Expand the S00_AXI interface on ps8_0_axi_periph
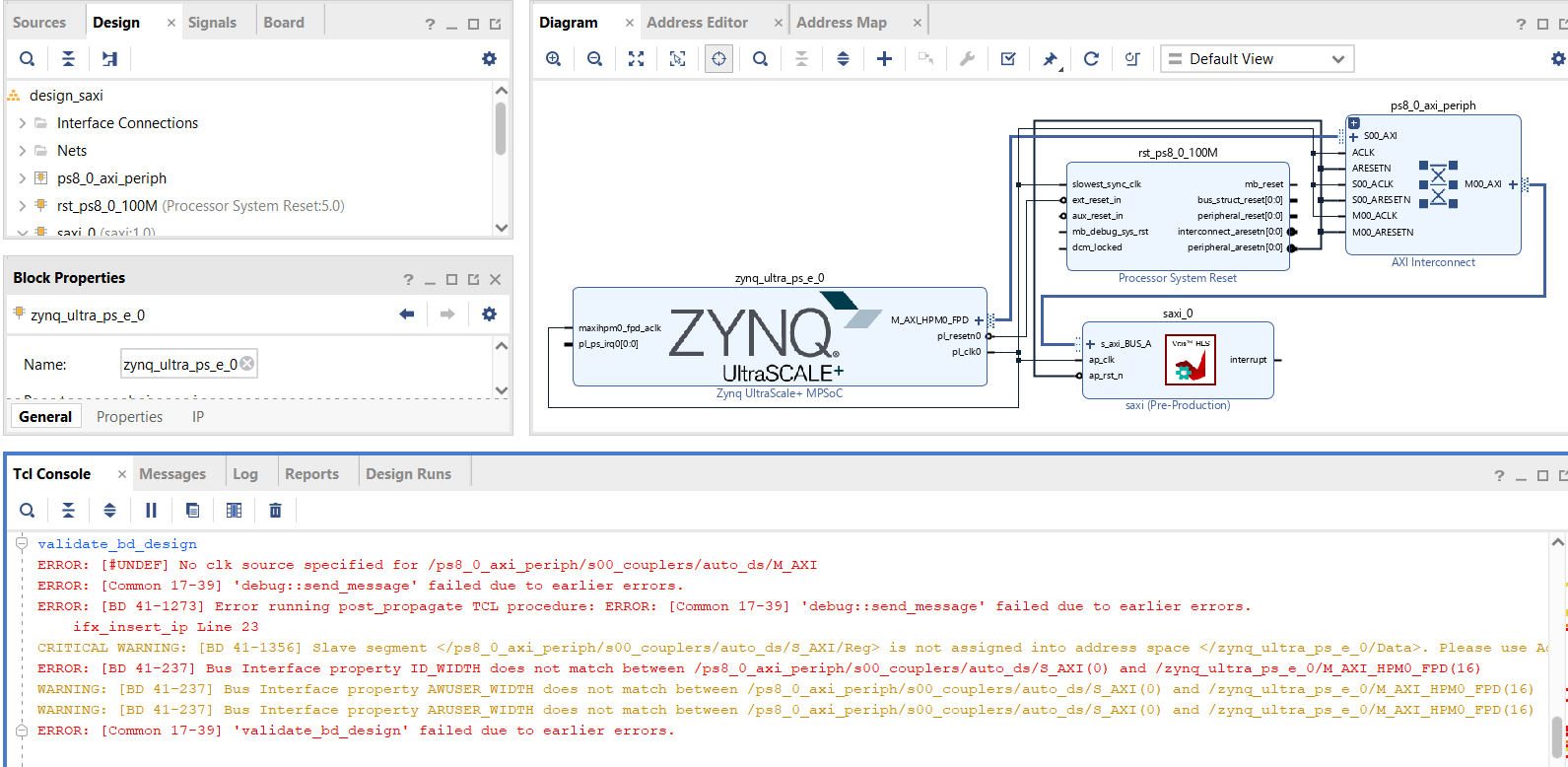 [x=1353, y=136]
